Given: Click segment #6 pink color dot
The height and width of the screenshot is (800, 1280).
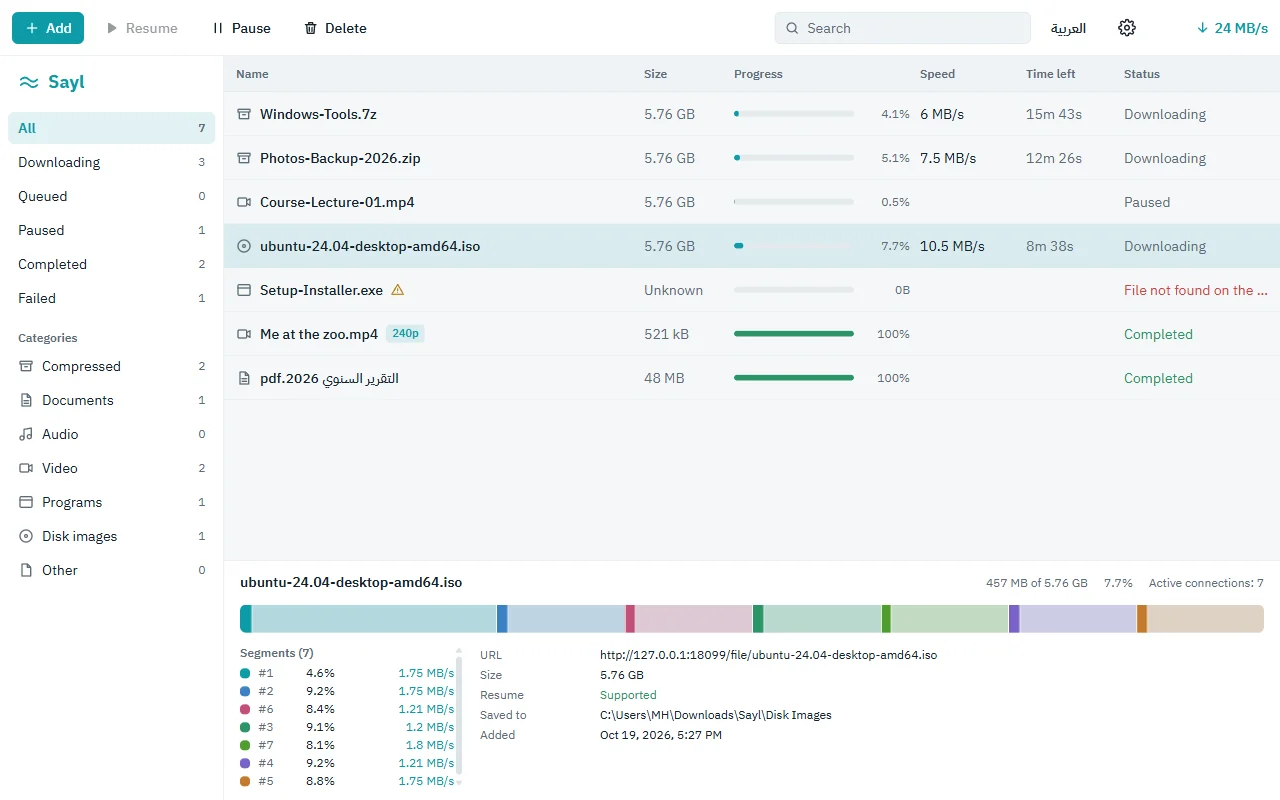Looking at the screenshot, I should 245,709.
